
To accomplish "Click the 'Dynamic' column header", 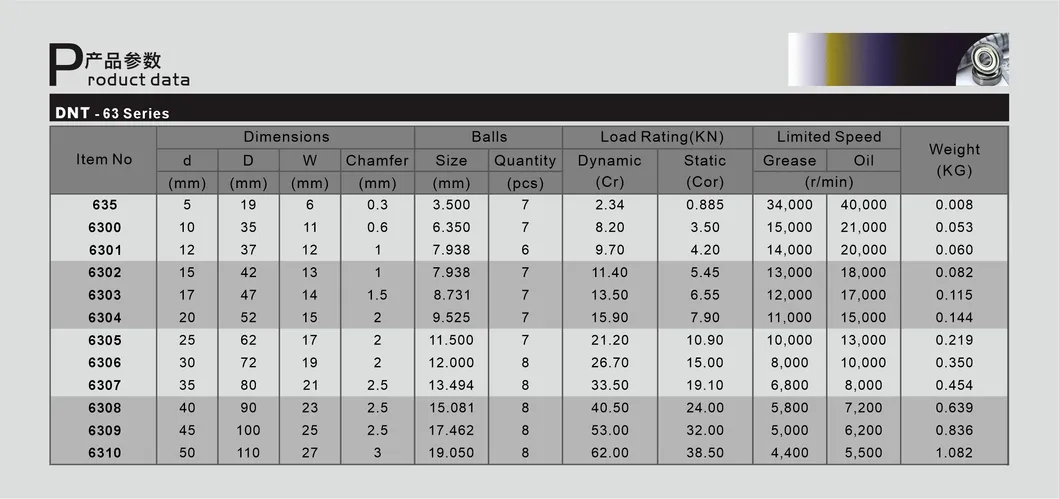I will pyautogui.click(x=610, y=161).
